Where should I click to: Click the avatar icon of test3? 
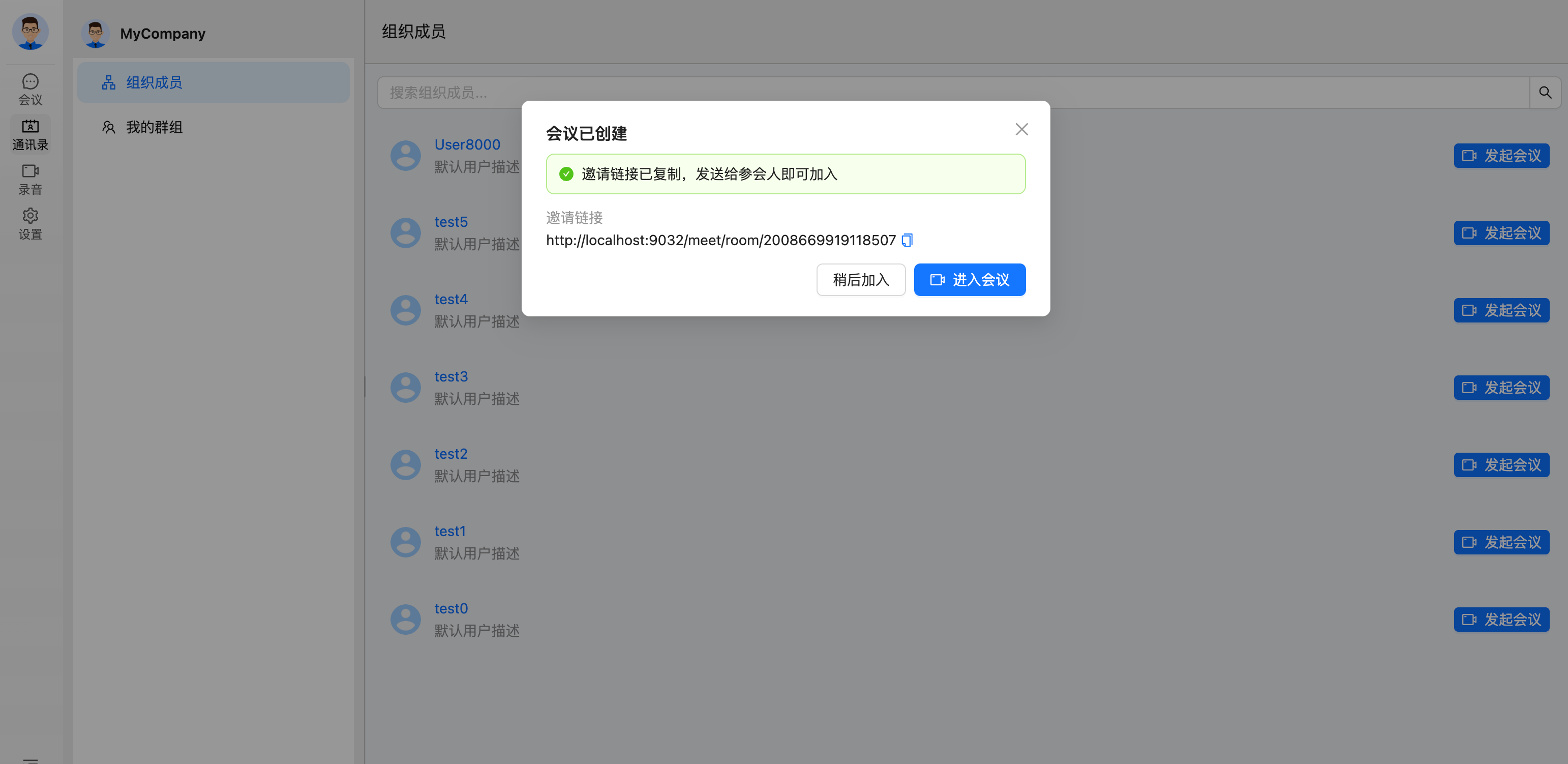coord(405,388)
